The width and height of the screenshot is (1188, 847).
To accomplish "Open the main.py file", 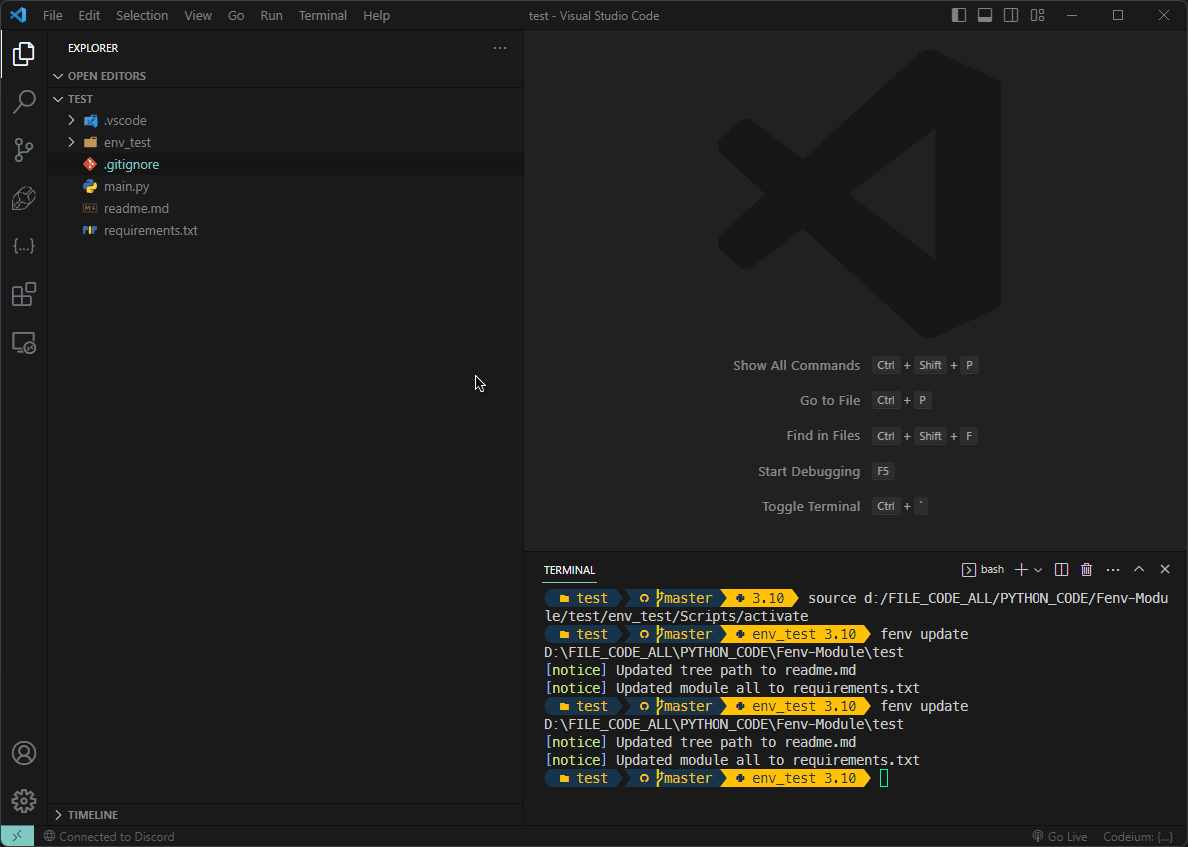I will [286, 186].
